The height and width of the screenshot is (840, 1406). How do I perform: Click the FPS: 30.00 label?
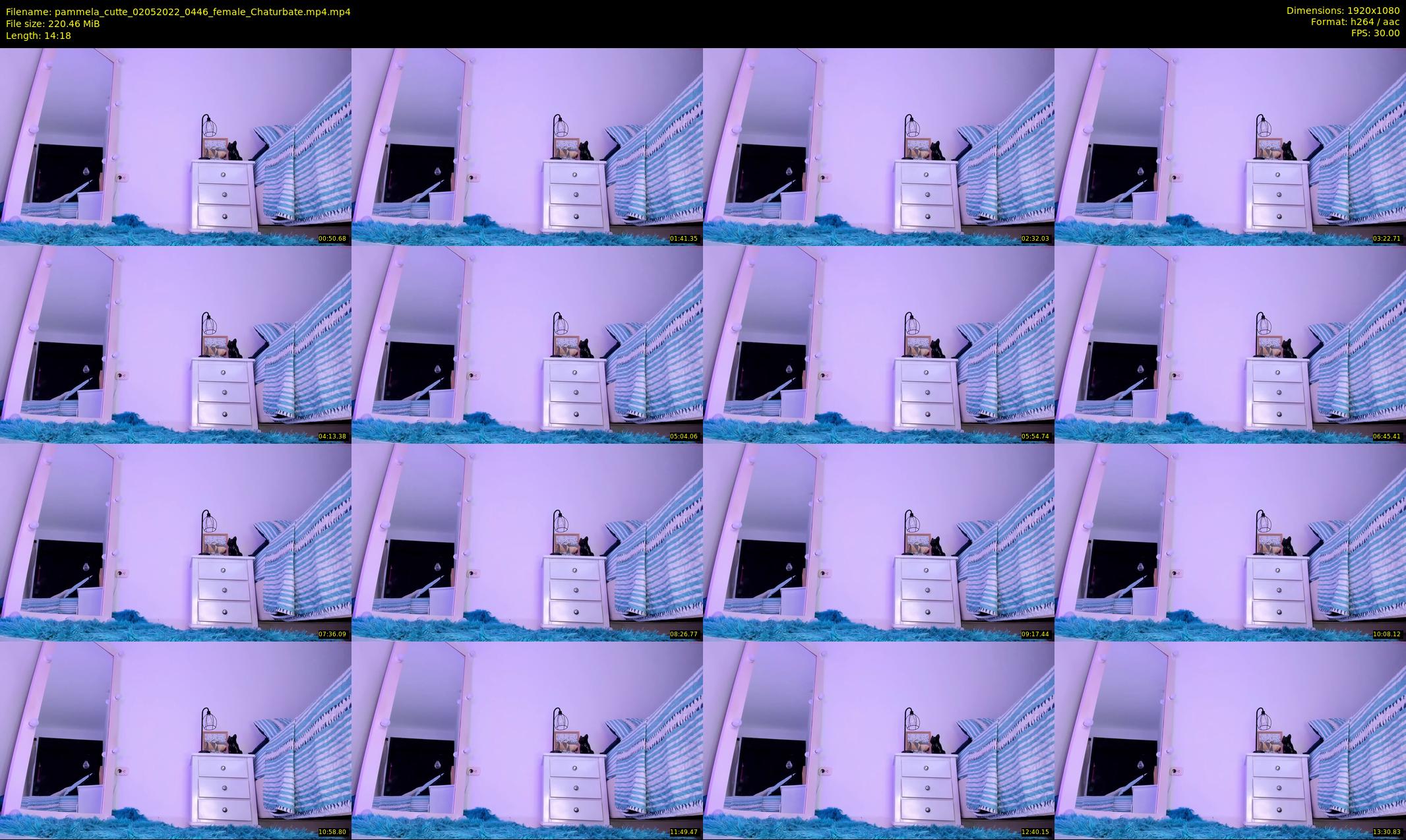click(x=1375, y=33)
